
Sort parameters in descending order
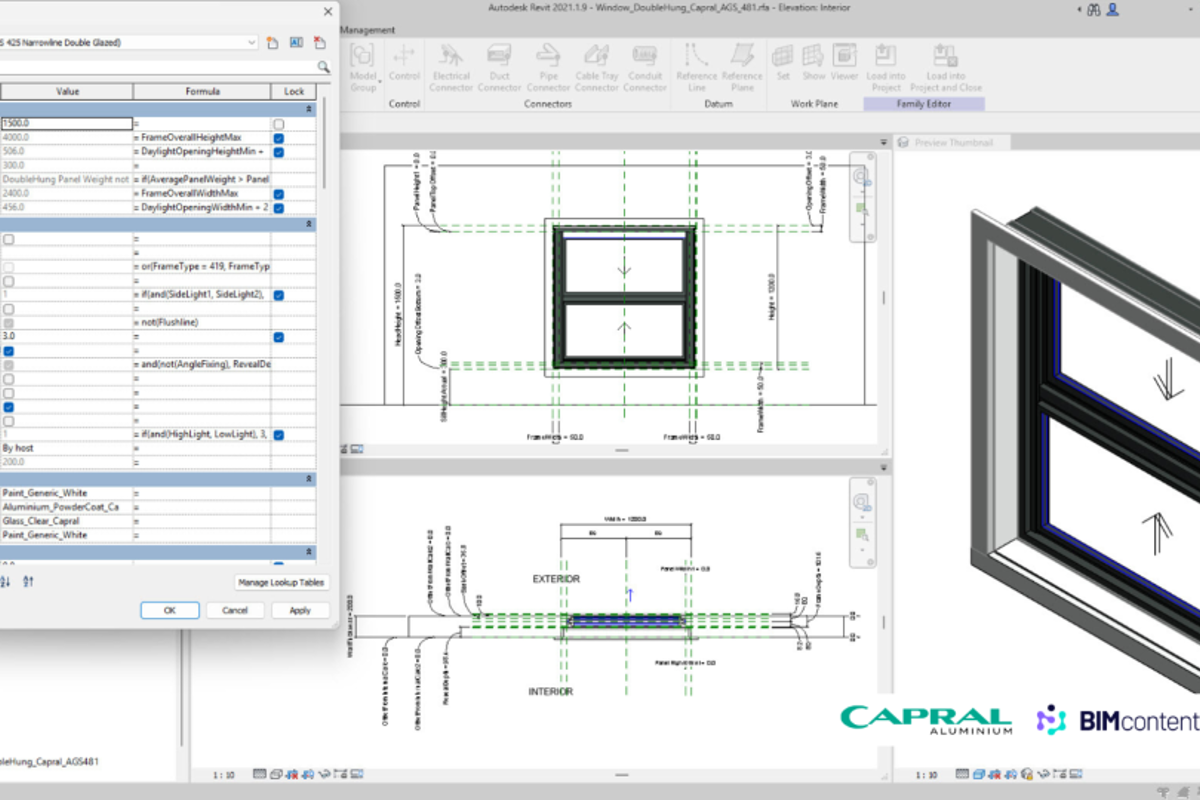pos(28,581)
